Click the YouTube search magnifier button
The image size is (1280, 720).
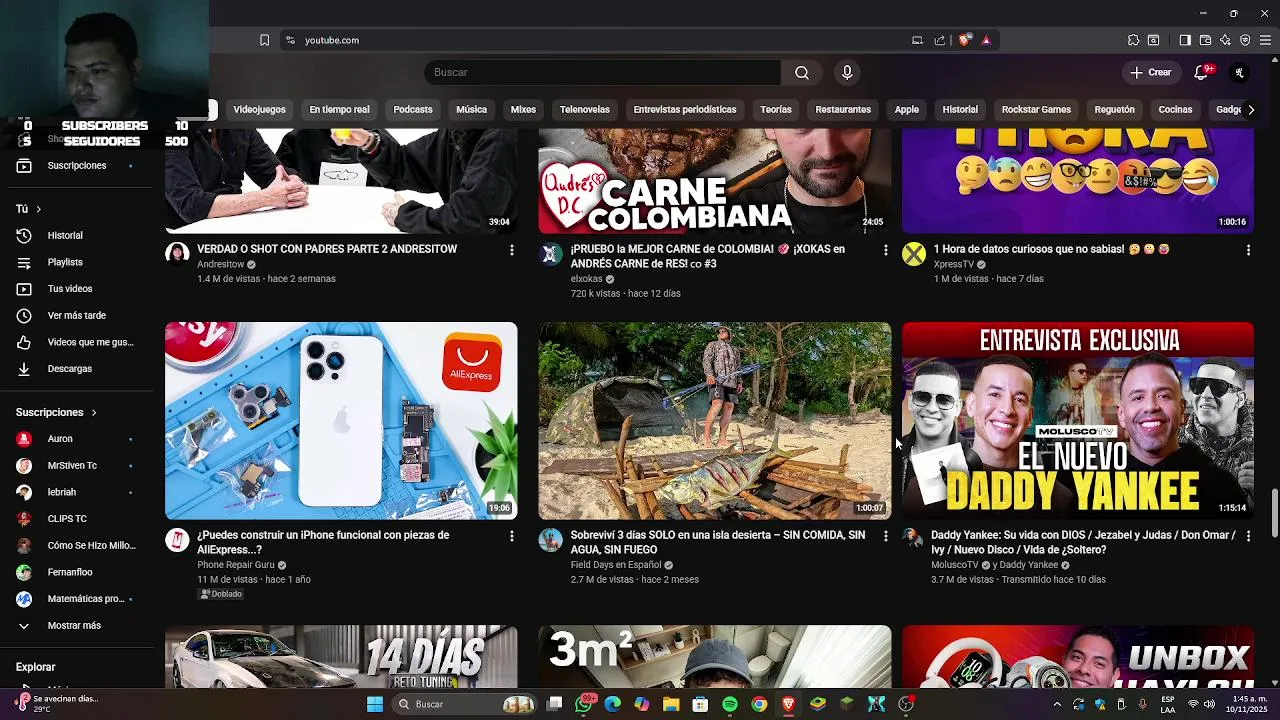pyautogui.click(x=802, y=72)
